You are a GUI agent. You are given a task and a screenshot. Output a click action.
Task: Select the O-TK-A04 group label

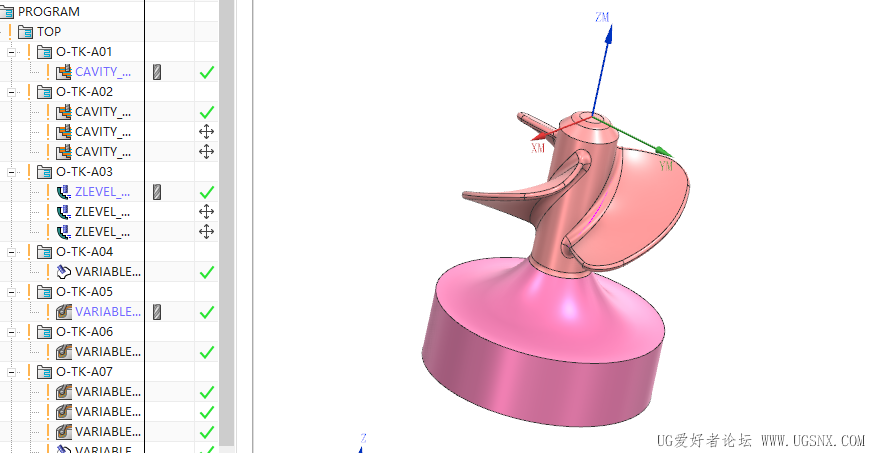click(x=84, y=251)
